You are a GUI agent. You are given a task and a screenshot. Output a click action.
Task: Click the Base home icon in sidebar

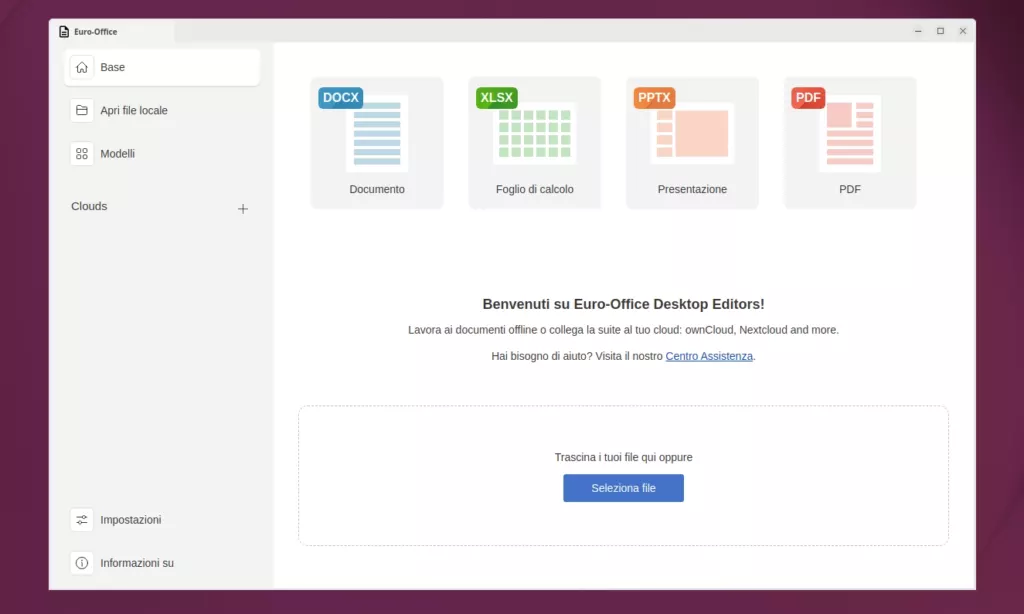coord(82,67)
